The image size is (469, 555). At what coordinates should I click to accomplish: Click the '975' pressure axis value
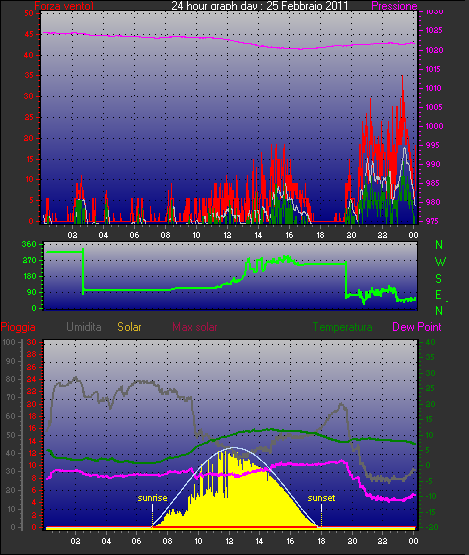pos(432,221)
